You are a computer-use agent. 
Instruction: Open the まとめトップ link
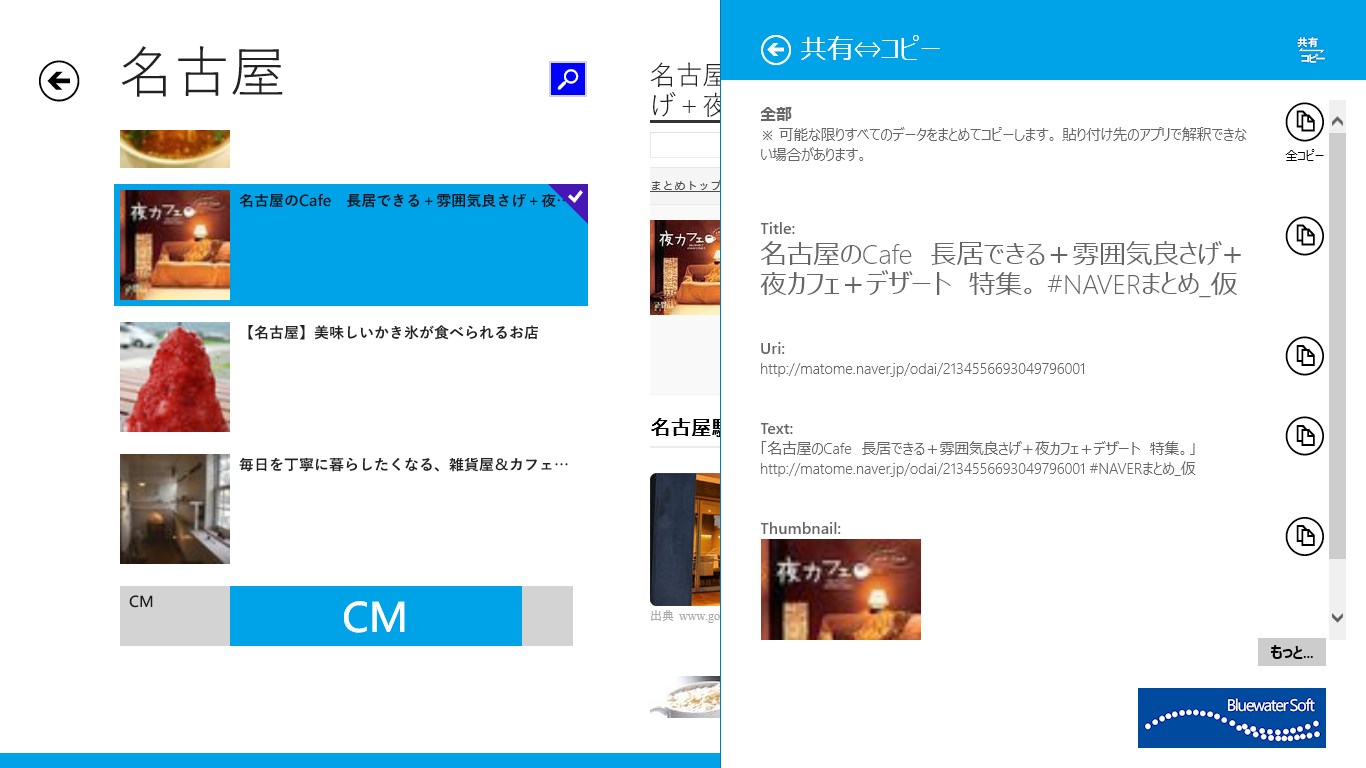coord(685,185)
